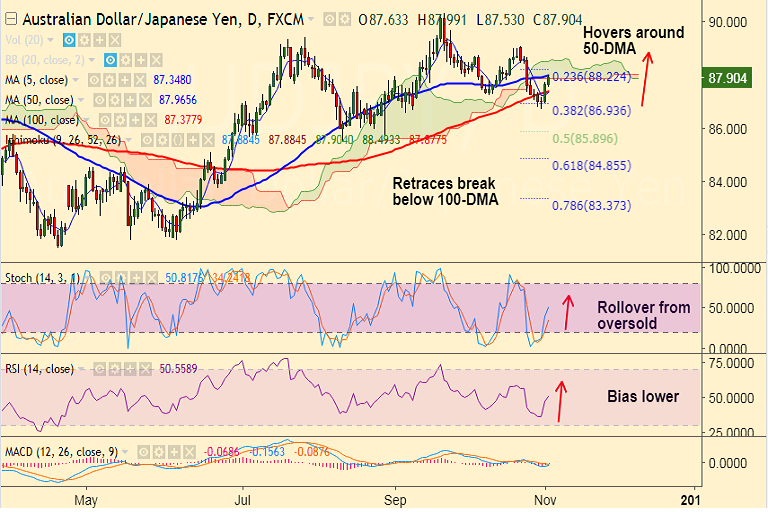Select the Stoch (14, 3, 1) legend label
This screenshot has height=512, width=768.
(x=42, y=278)
